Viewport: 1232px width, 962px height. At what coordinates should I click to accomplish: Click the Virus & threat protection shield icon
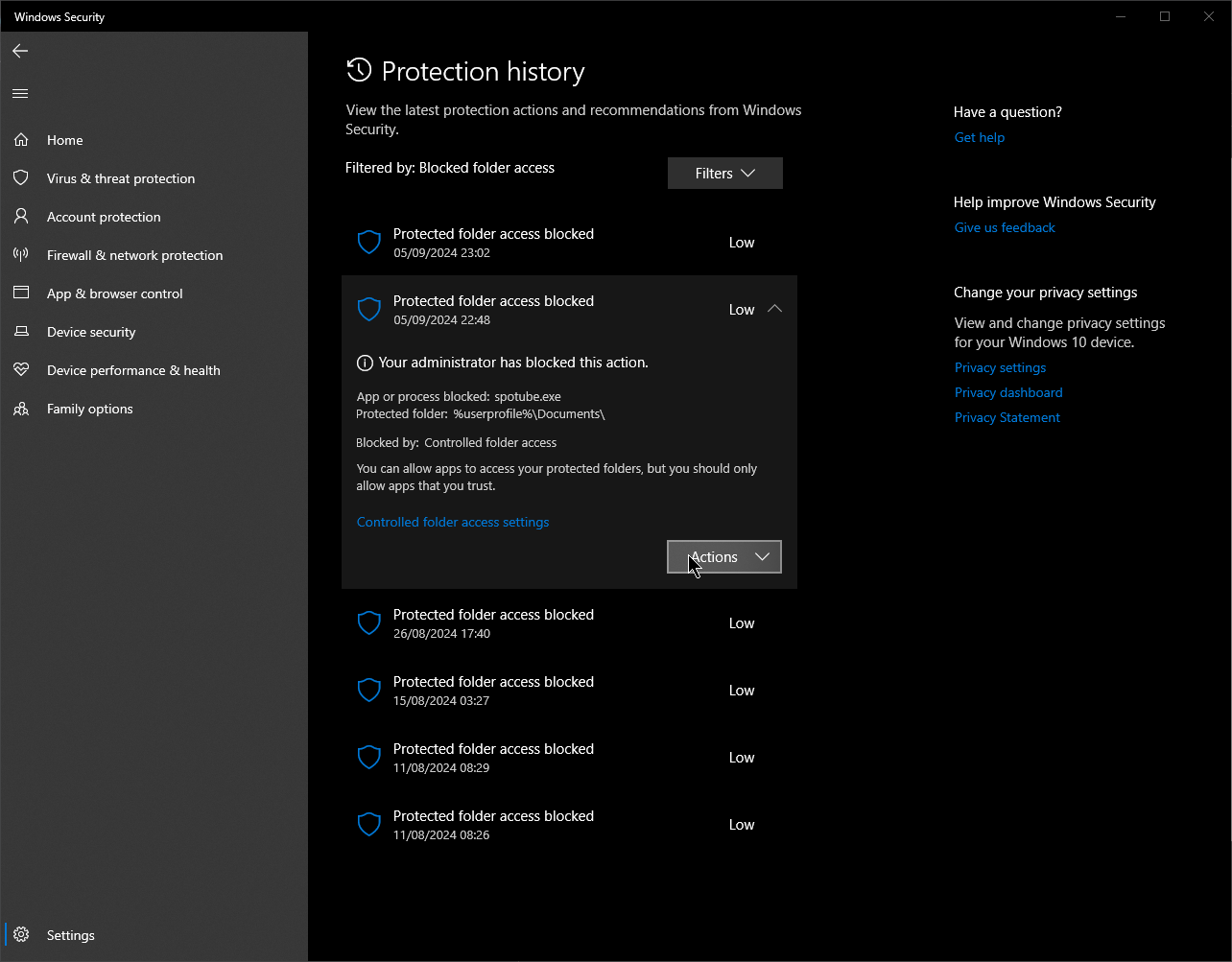coord(21,178)
